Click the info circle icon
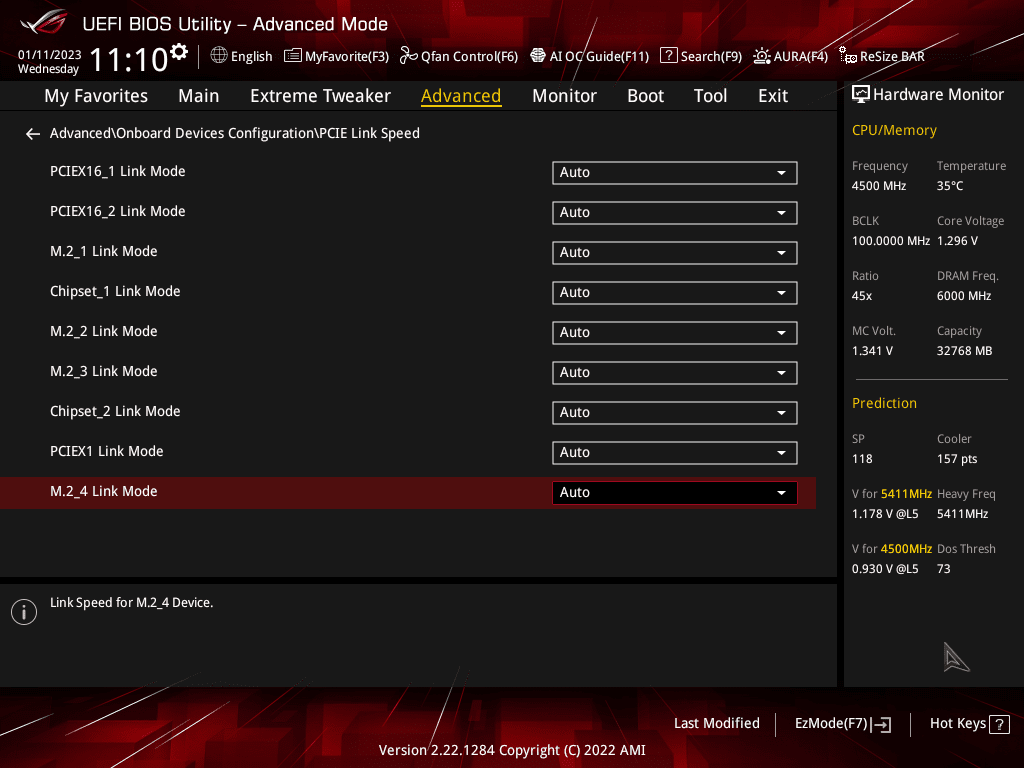The height and width of the screenshot is (768, 1024). [x=24, y=612]
